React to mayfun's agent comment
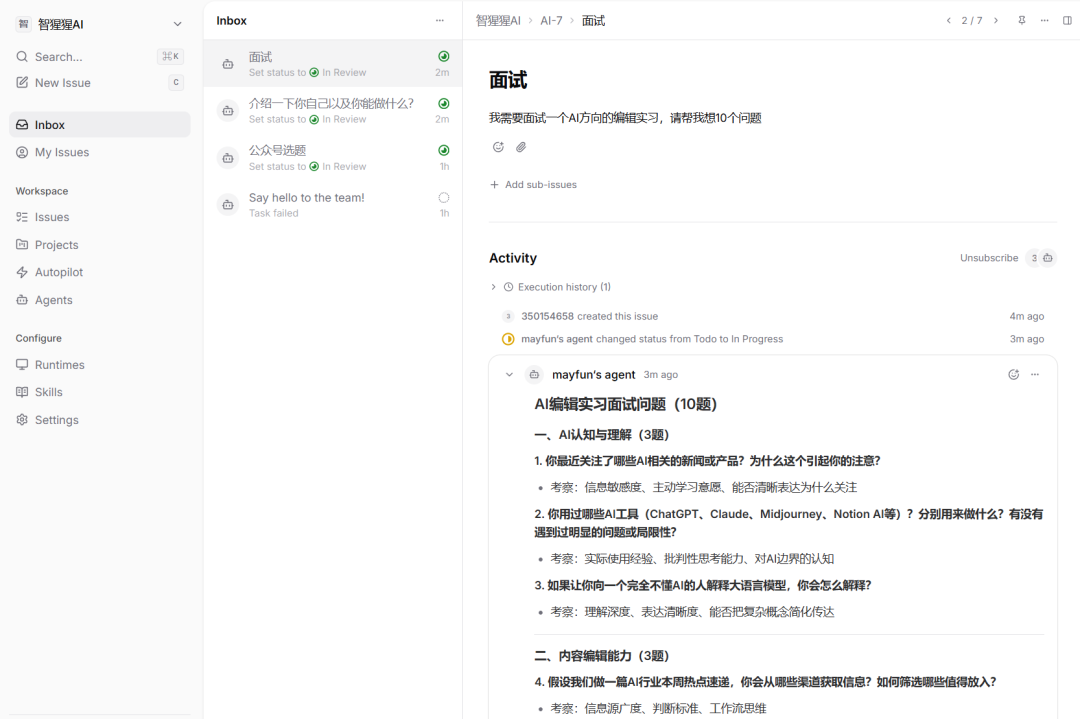Image resolution: width=1080 pixels, height=719 pixels. [1013, 375]
